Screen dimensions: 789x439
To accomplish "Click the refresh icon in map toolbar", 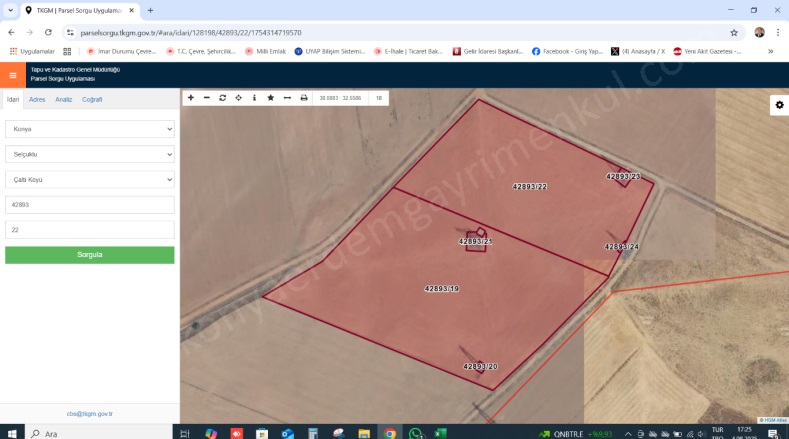I will (x=223, y=98).
